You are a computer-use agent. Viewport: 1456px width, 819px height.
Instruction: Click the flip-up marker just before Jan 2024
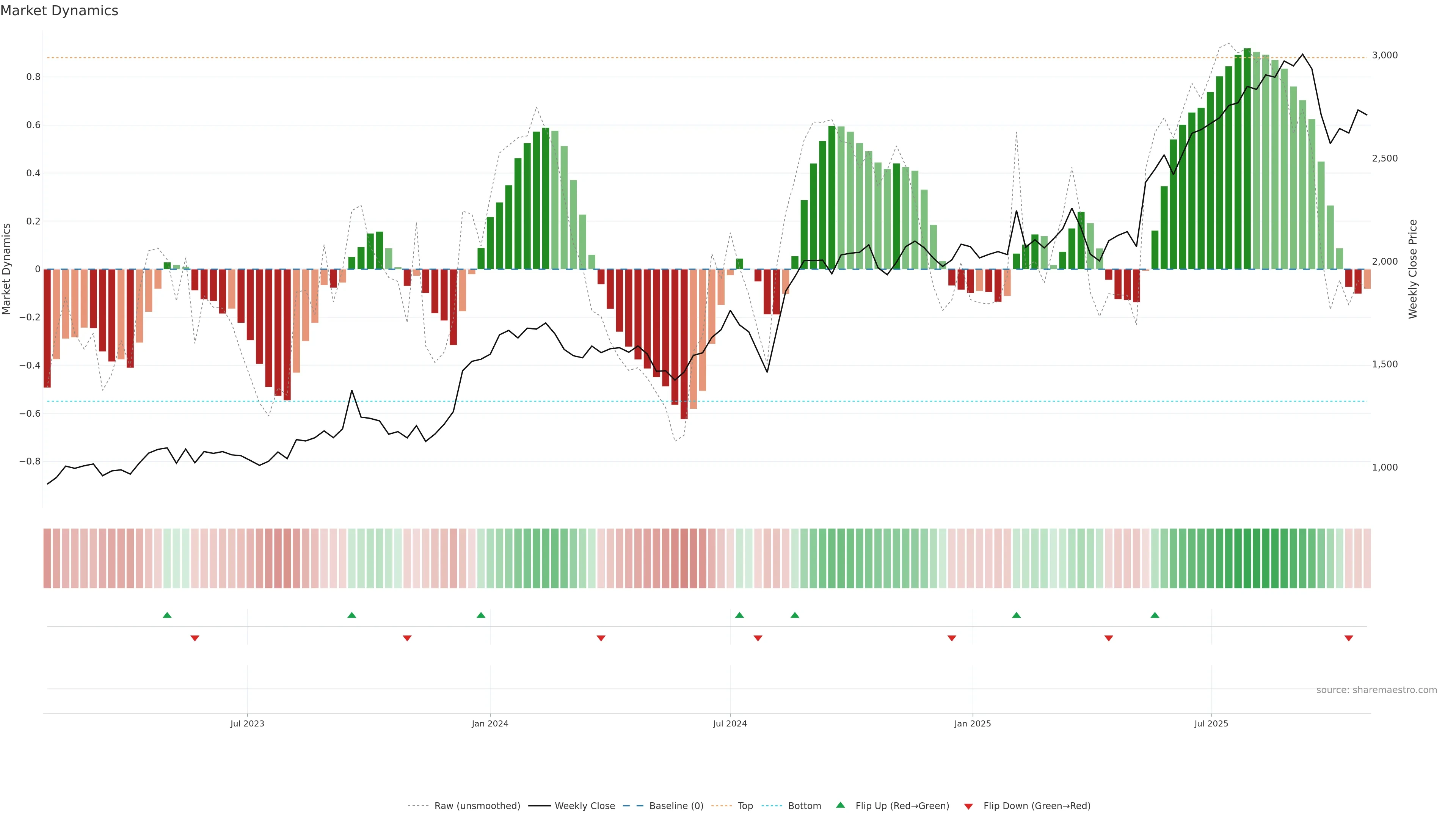point(481,615)
